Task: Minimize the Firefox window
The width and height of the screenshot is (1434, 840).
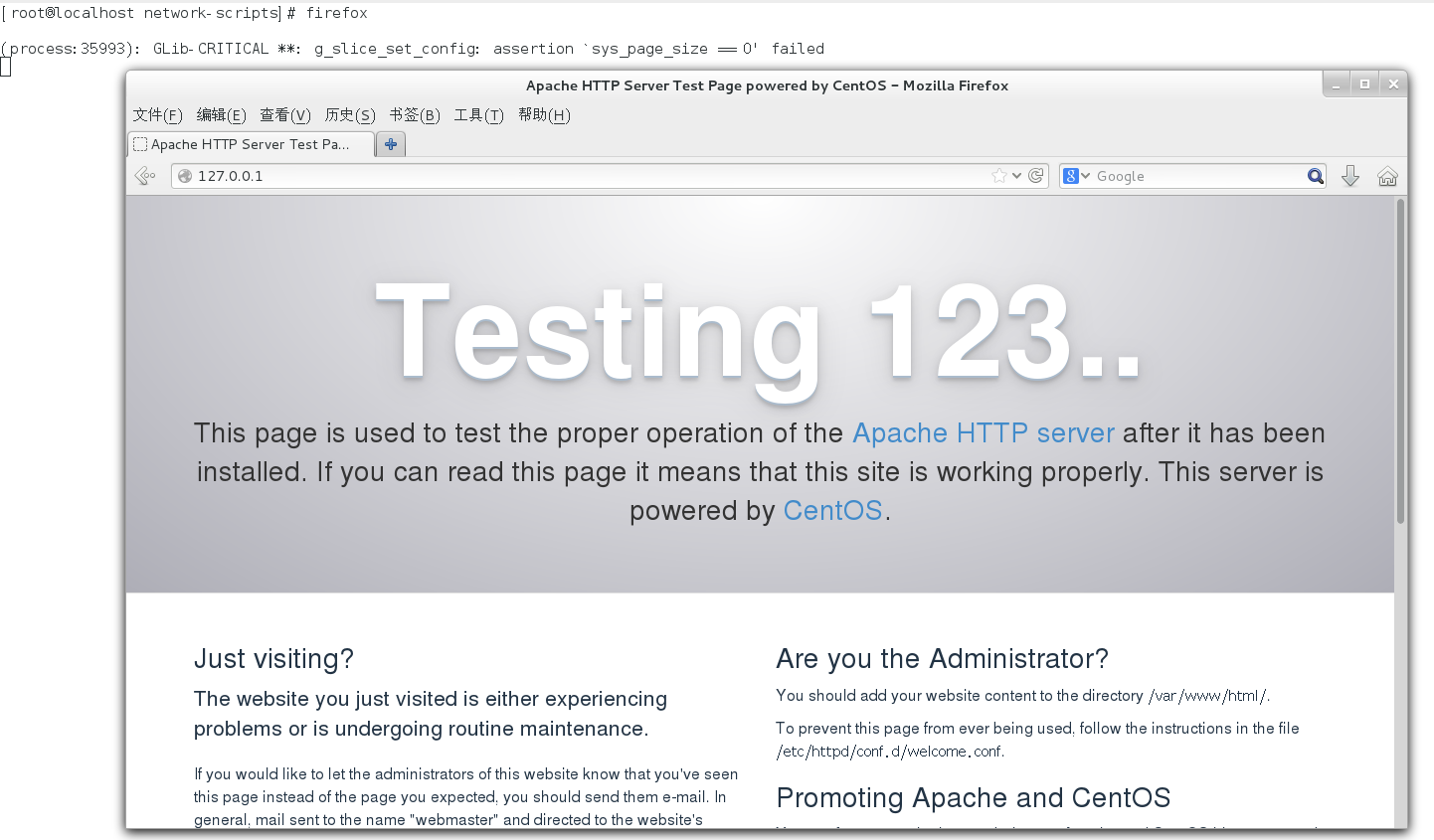Action: coord(1337,84)
